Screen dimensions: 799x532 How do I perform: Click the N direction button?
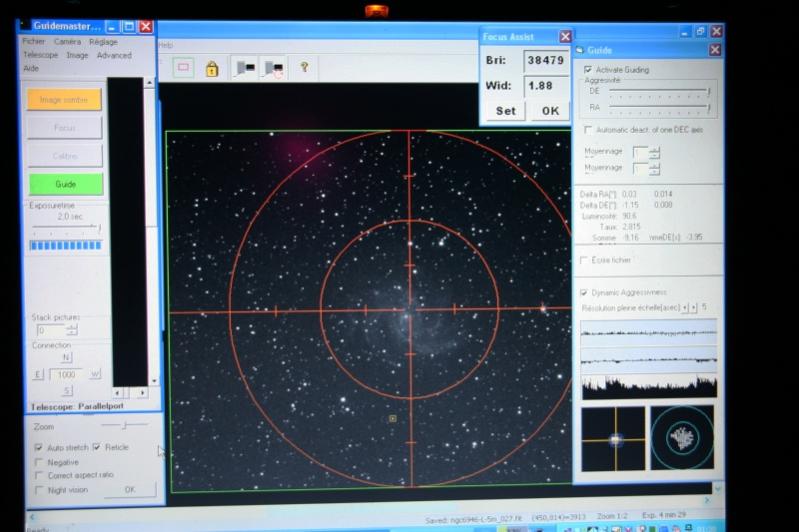point(66,358)
